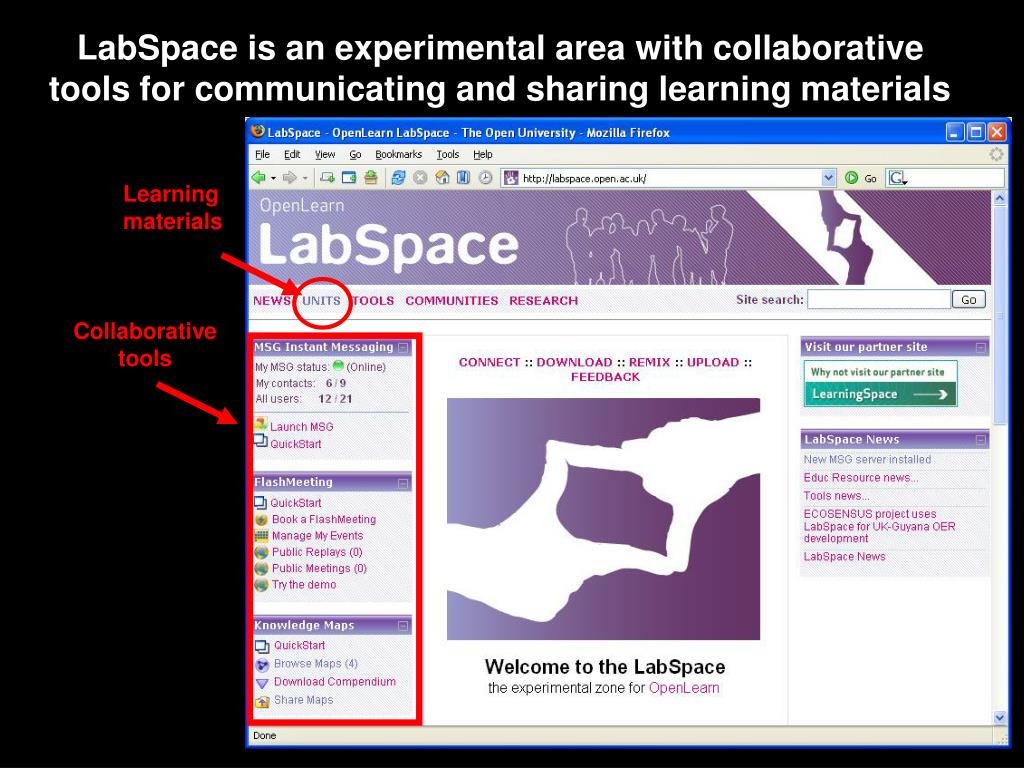Click the Try the demo globe icon
This screenshot has width=1024, height=768.
point(261,585)
